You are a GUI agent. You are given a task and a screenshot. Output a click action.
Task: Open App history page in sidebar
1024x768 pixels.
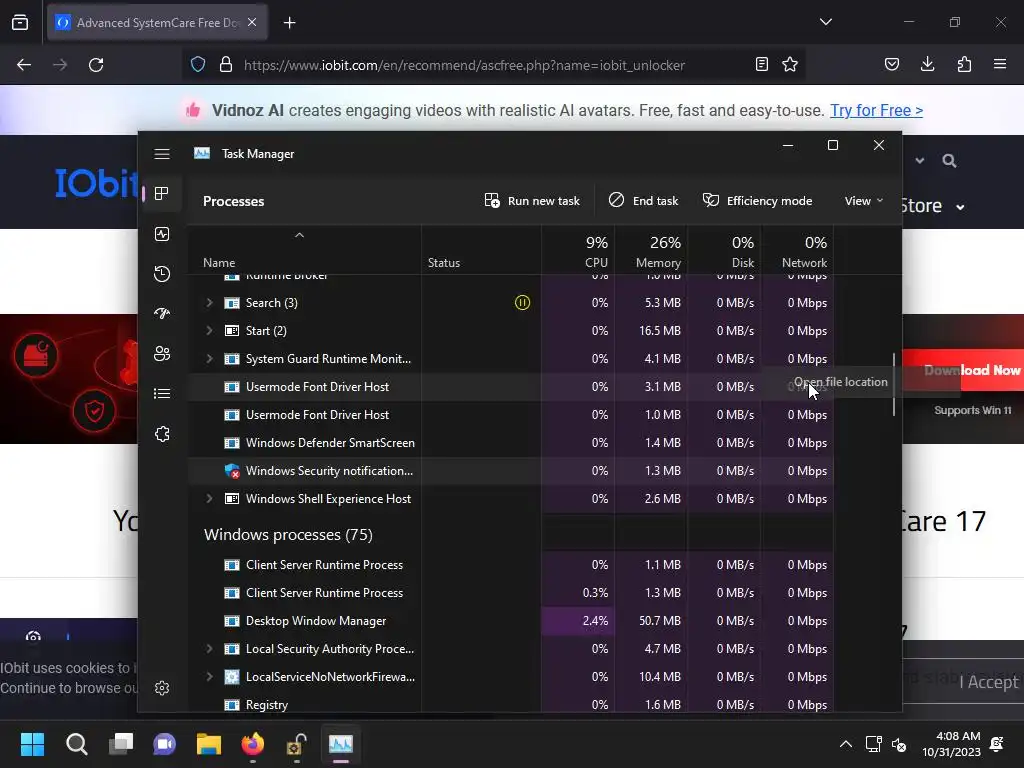pyautogui.click(x=162, y=274)
